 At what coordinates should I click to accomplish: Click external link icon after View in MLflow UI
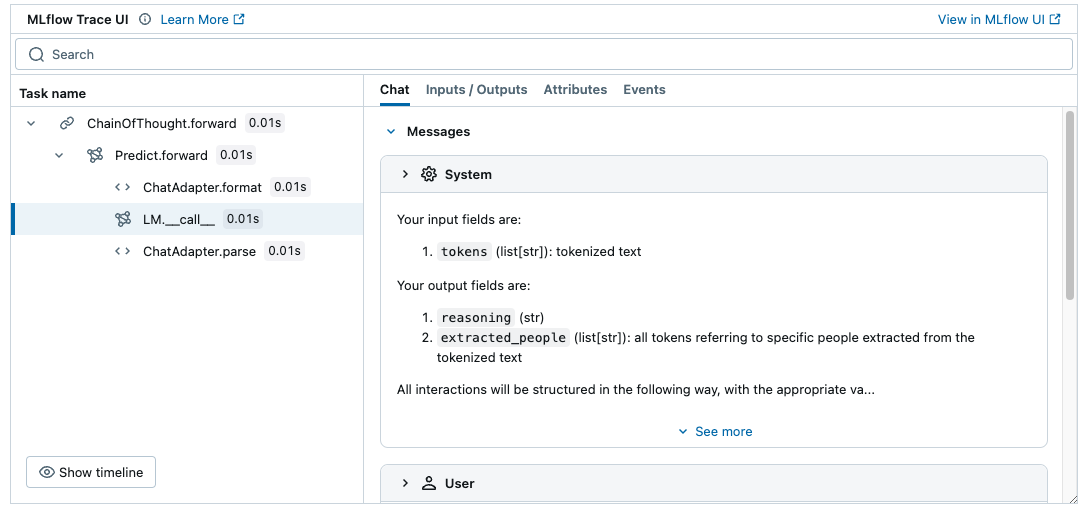pyautogui.click(x=1055, y=19)
